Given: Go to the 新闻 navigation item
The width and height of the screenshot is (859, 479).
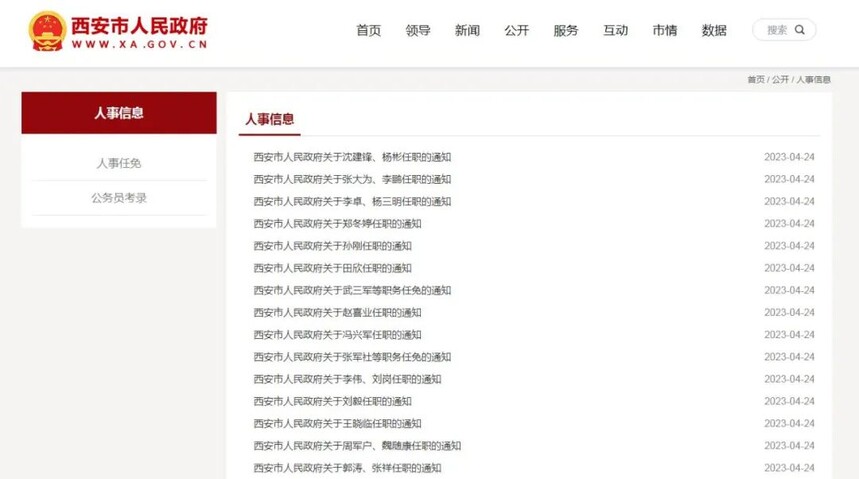Looking at the screenshot, I should (467, 30).
